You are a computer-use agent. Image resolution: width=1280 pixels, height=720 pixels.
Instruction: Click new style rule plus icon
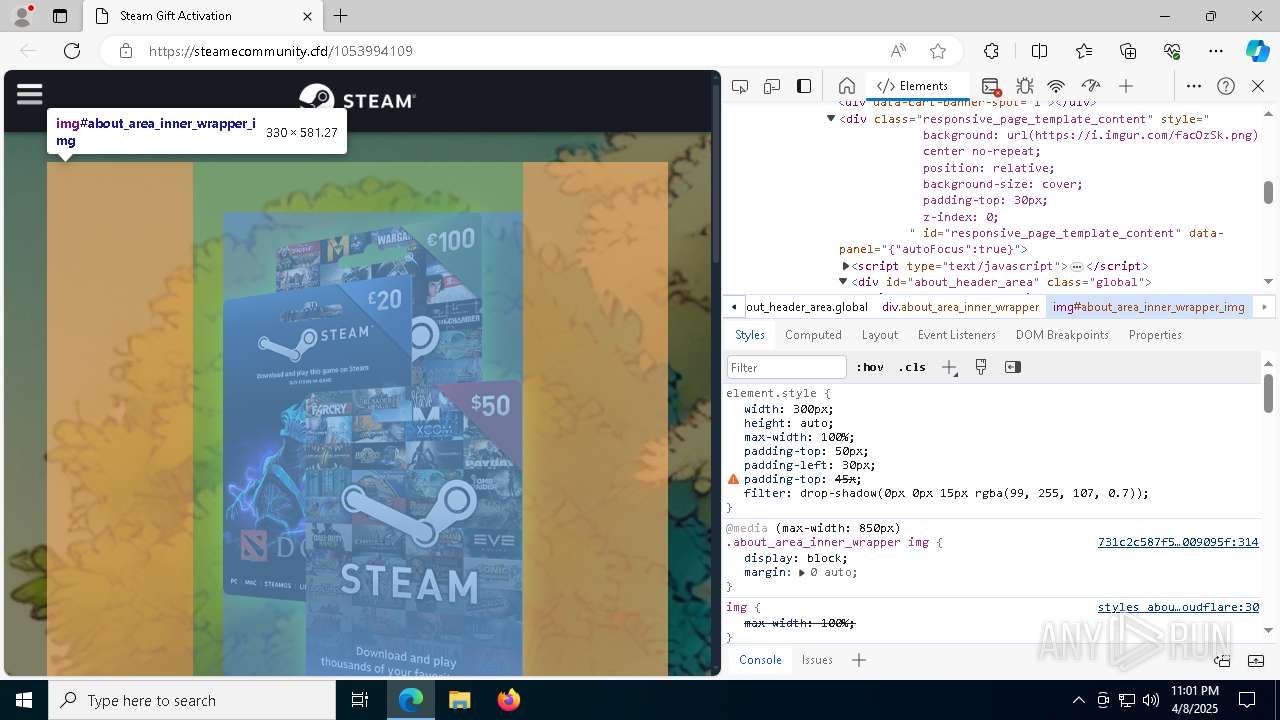[949, 367]
